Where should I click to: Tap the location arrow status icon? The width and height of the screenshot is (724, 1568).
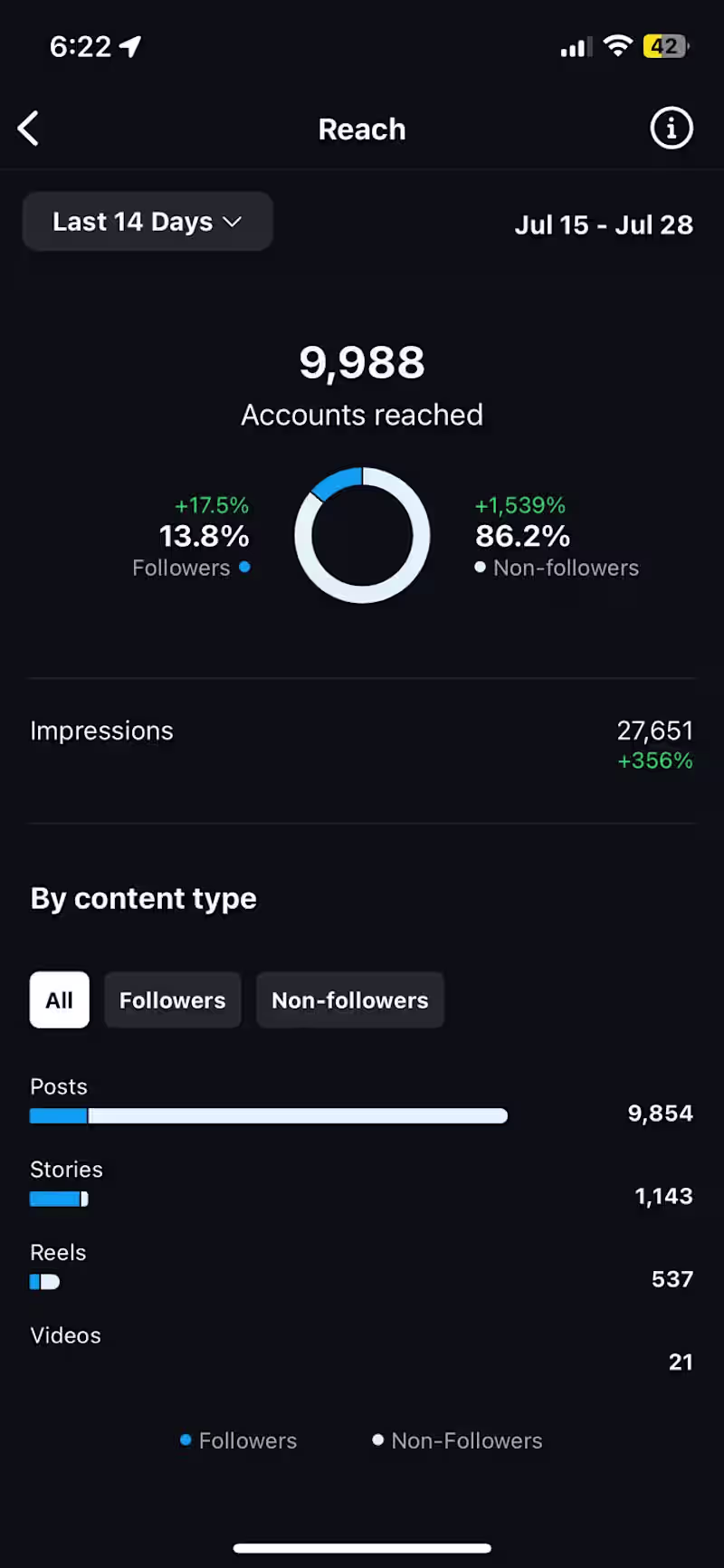coord(130,46)
